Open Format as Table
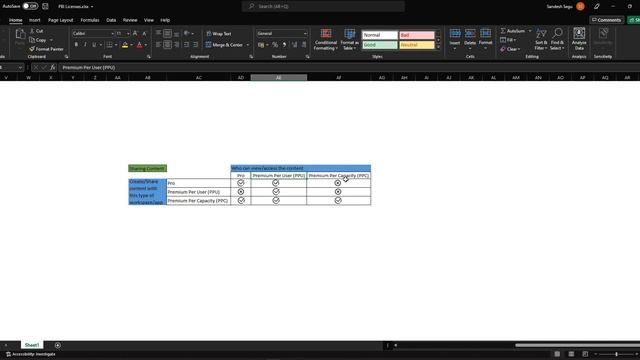Image resolution: width=640 pixels, height=360 pixels. tap(349, 40)
